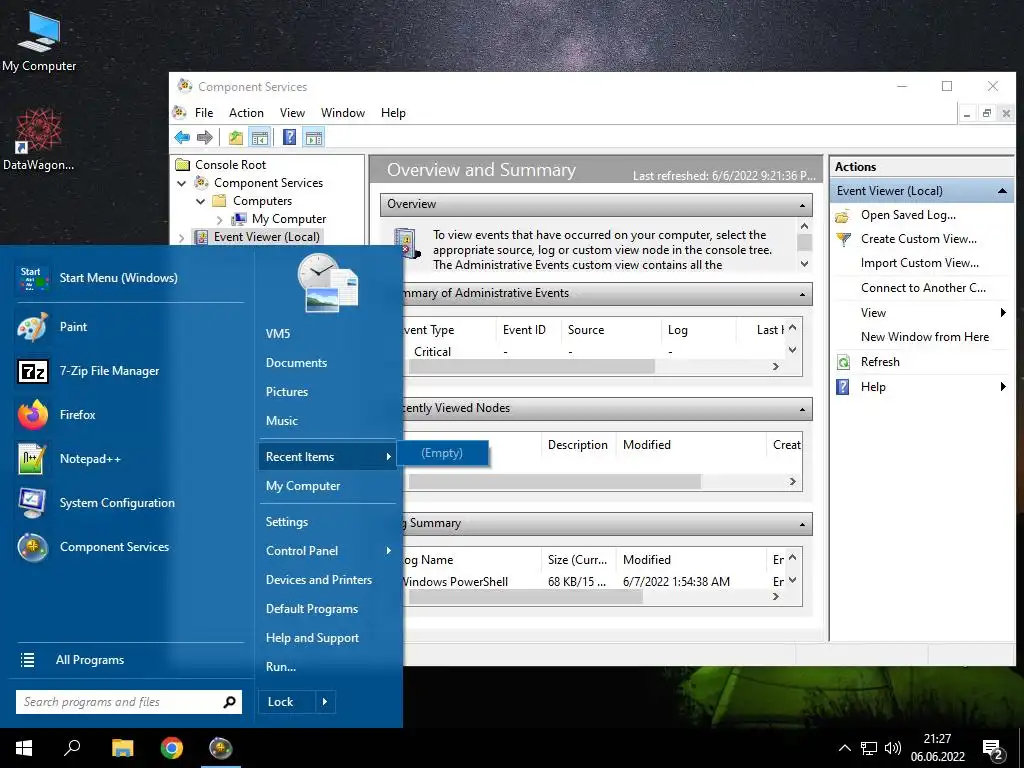
Task: Collapse Event Viewer (Local) actions header
Action: (x=1002, y=191)
